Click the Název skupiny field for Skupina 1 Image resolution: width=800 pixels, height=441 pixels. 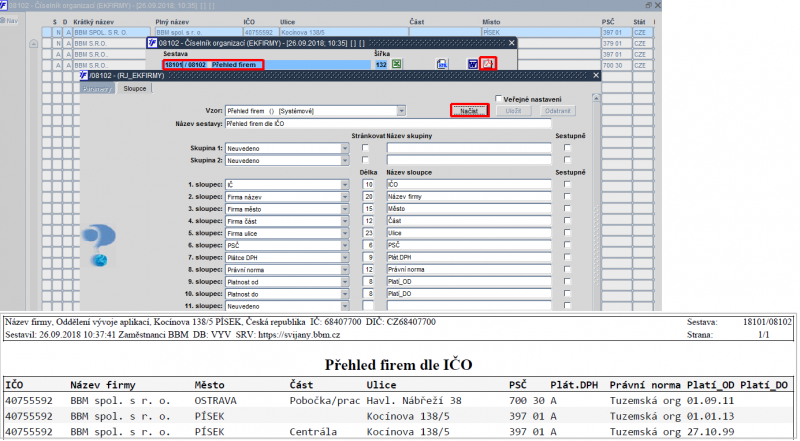tap(469, 148)
